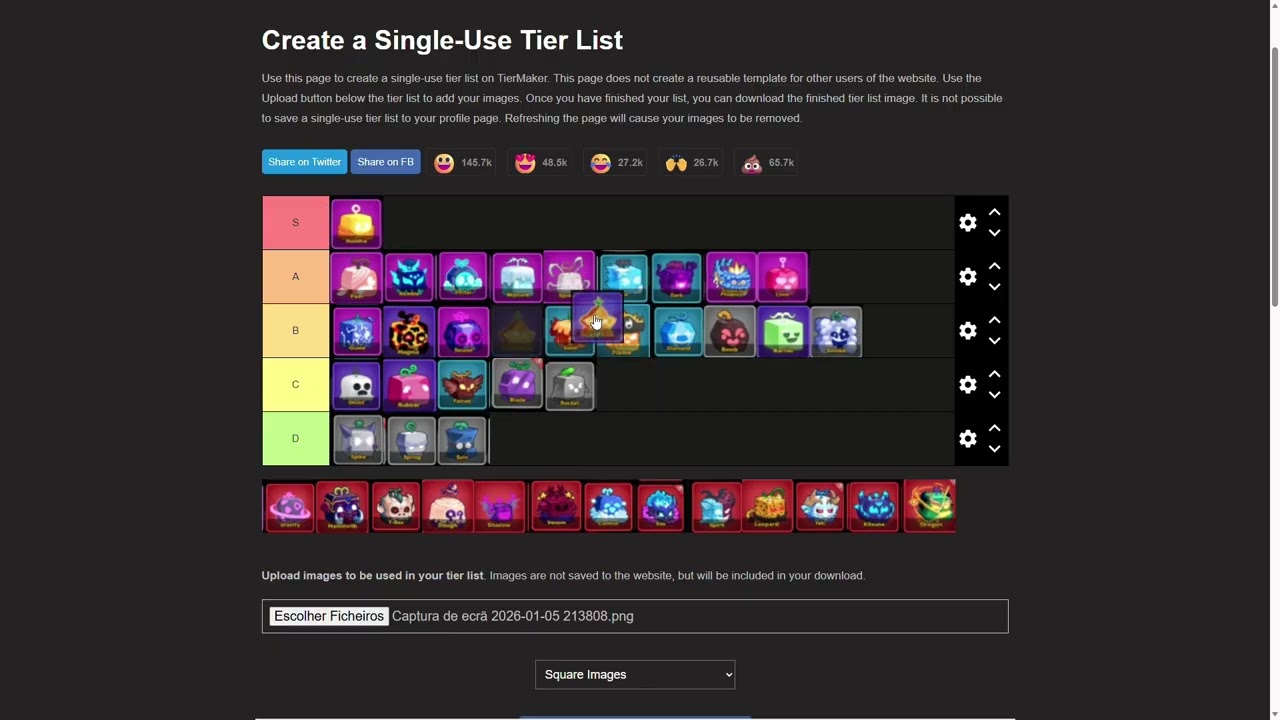Open settings gear for B tier row
The image size is (1280, 720).
click(x=968, y=331)
